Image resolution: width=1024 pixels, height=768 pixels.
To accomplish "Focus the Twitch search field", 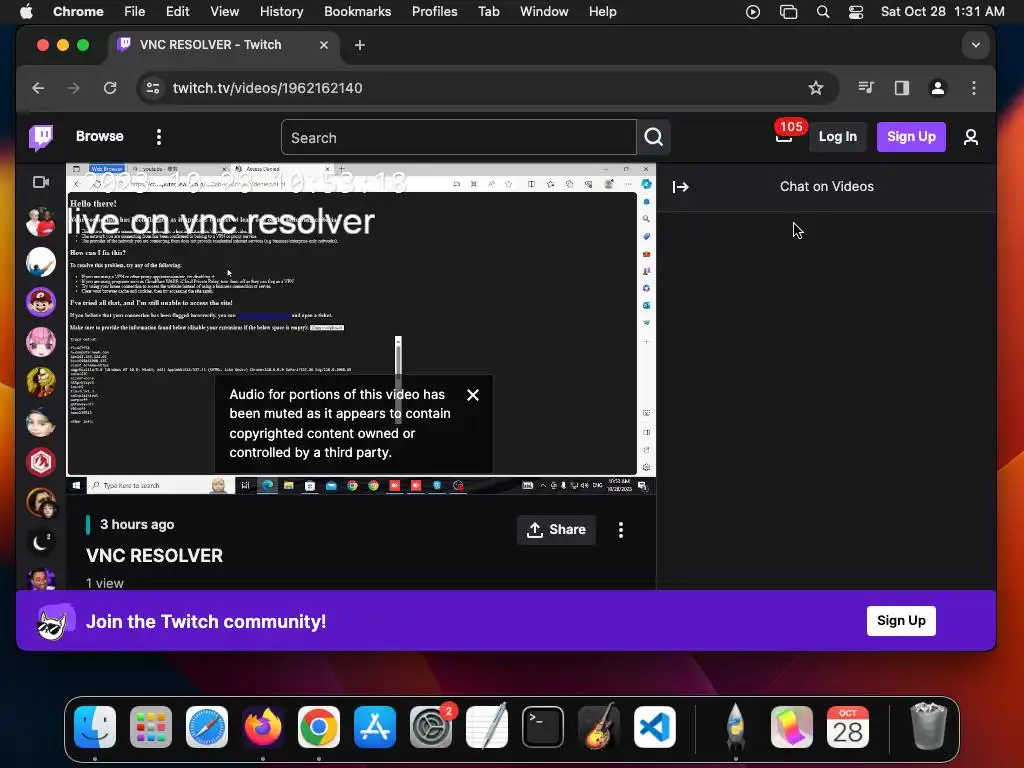I will [458, 137].
